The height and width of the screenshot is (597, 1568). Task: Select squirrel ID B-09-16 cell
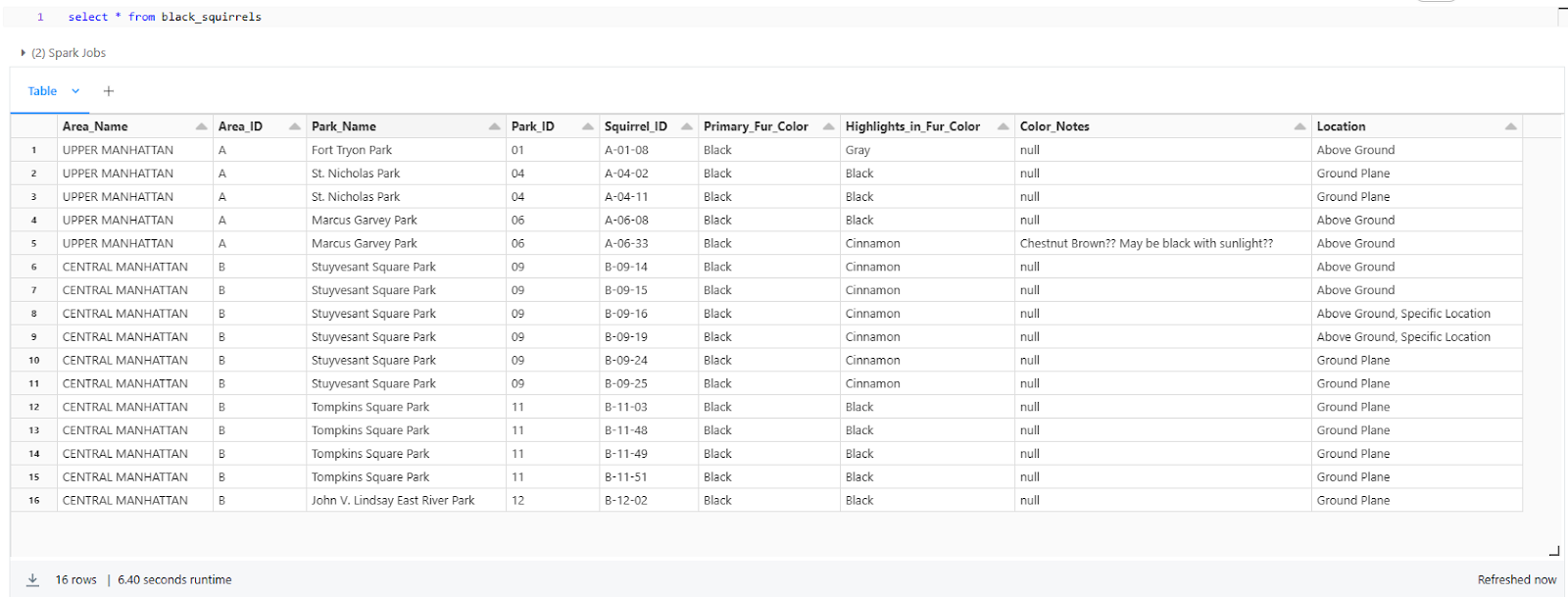649,314
